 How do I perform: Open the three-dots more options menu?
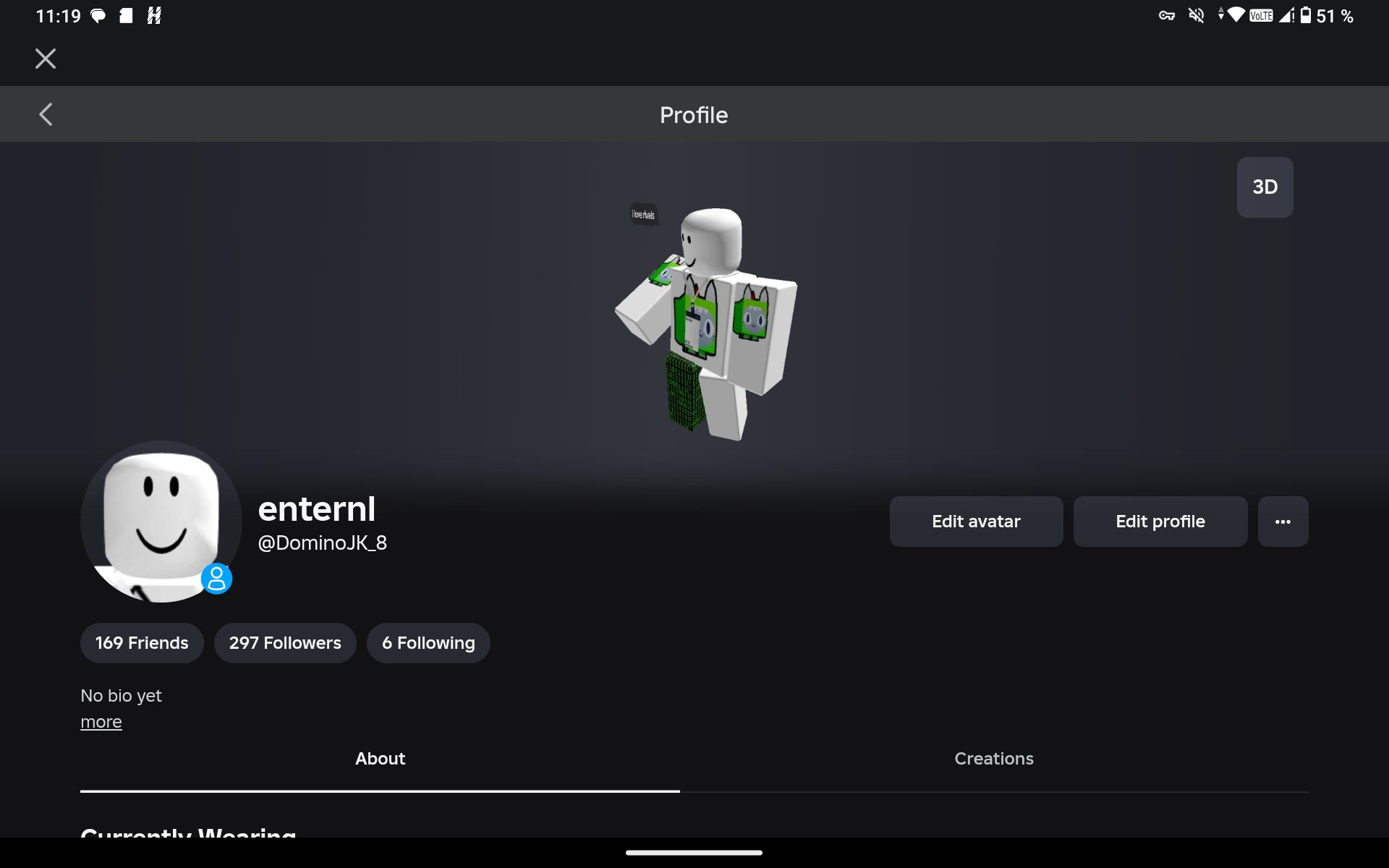[x=1283, y=522]
